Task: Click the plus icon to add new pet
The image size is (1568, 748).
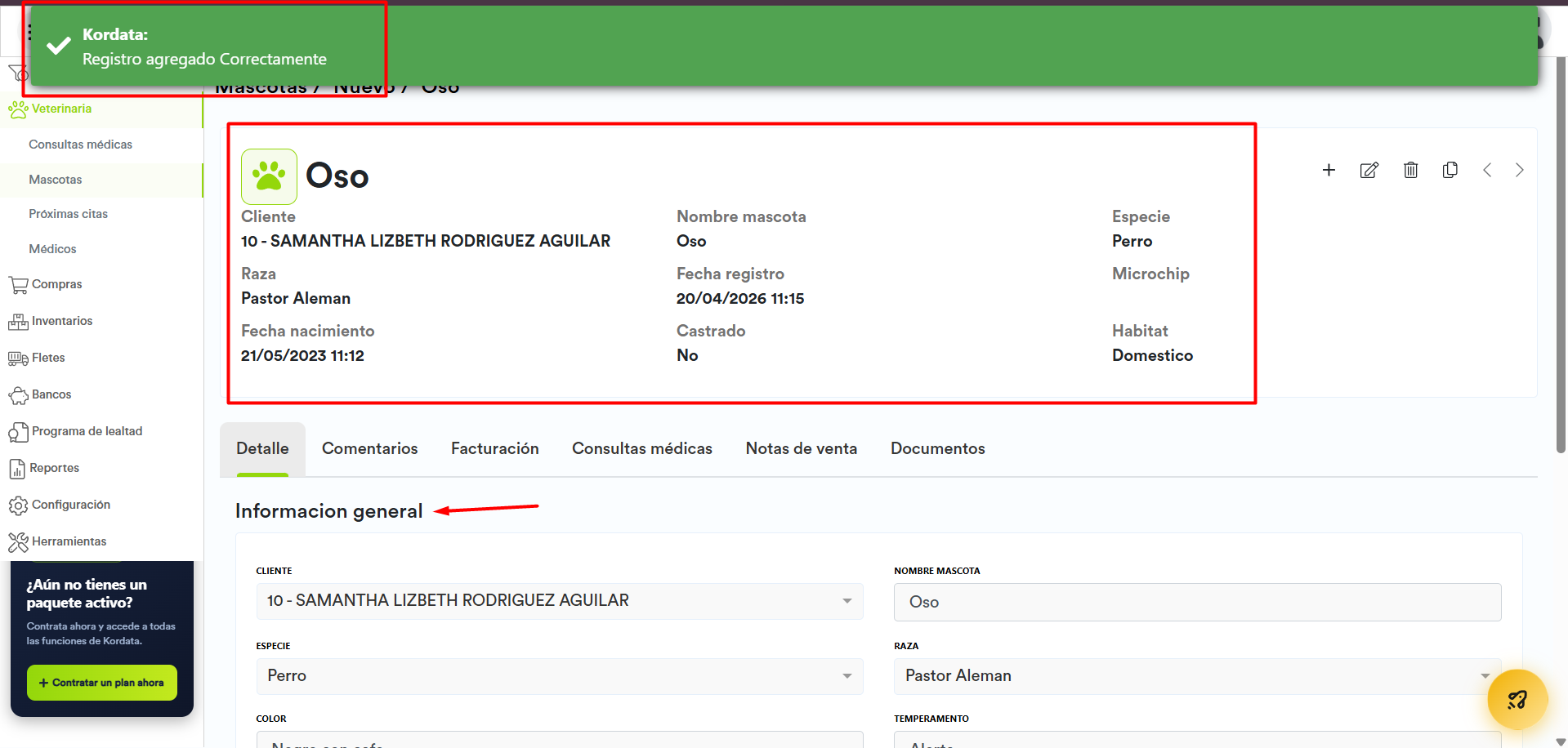Action: point(1329,170)
